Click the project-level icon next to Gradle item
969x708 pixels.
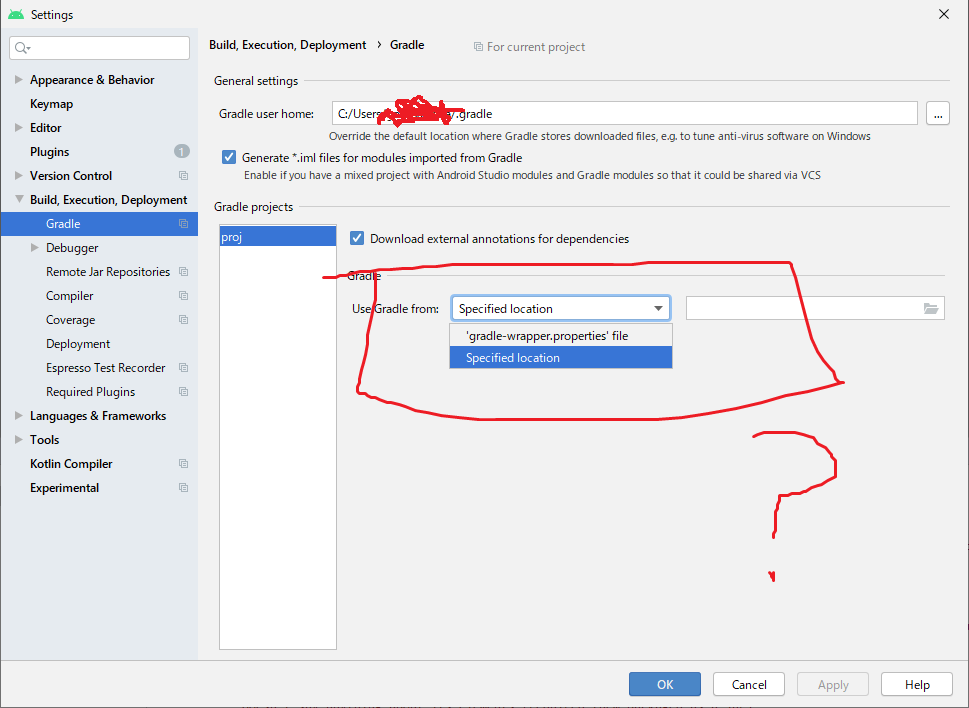click(x=183, y=224)
